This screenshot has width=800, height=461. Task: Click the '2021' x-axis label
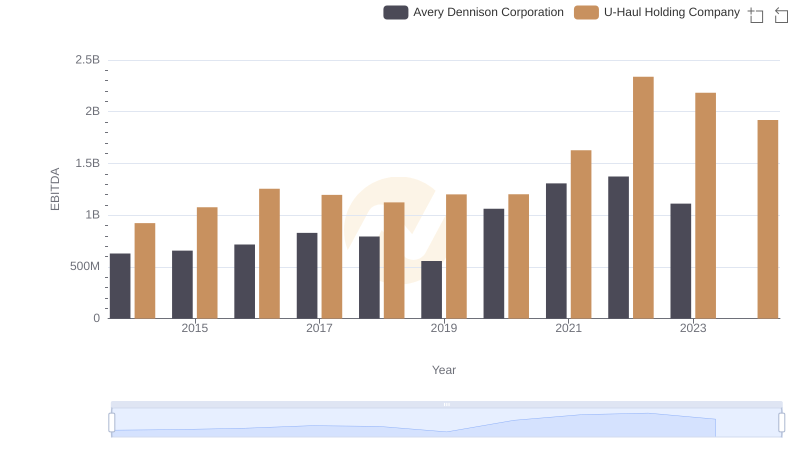568,328
